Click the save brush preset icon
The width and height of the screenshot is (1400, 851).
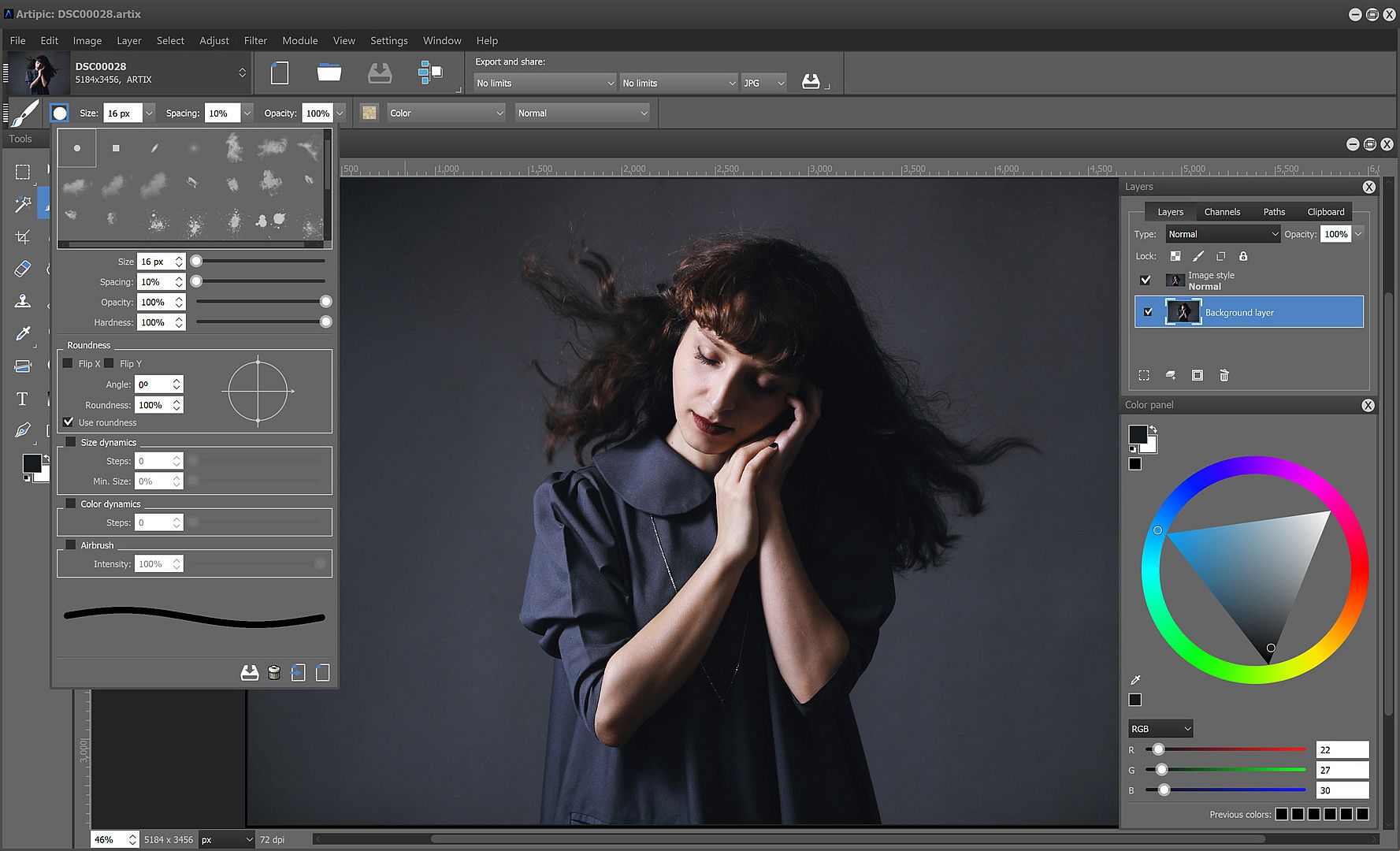click(249, 673)
